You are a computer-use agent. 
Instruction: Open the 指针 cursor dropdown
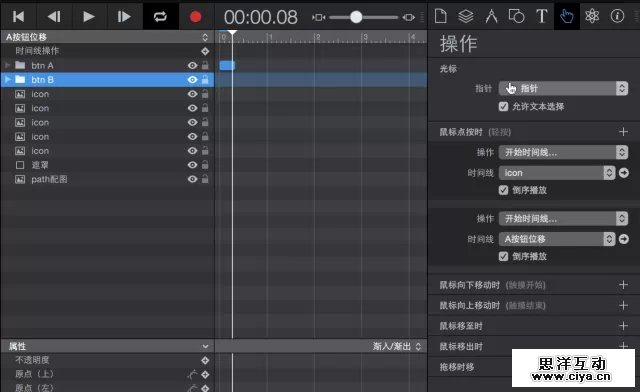click(563, 88)
